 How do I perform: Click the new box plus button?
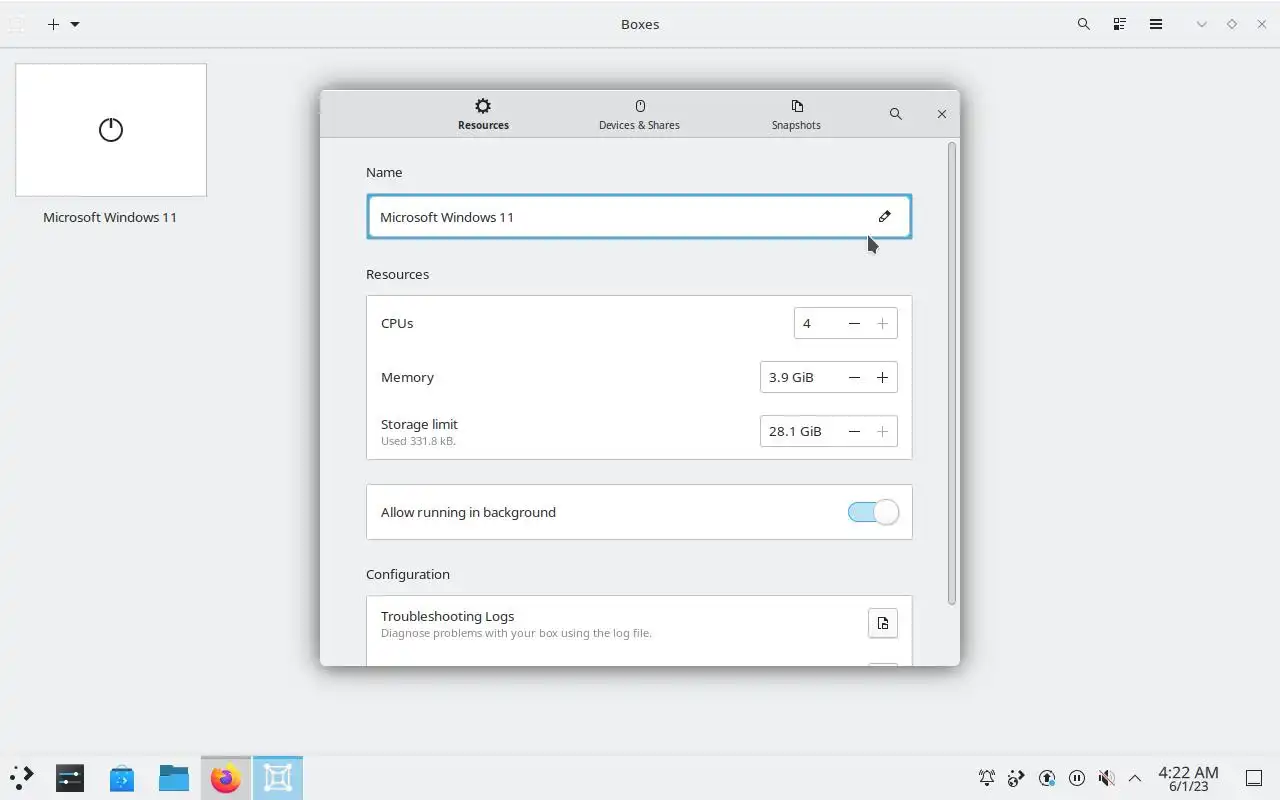click(53, 24)
